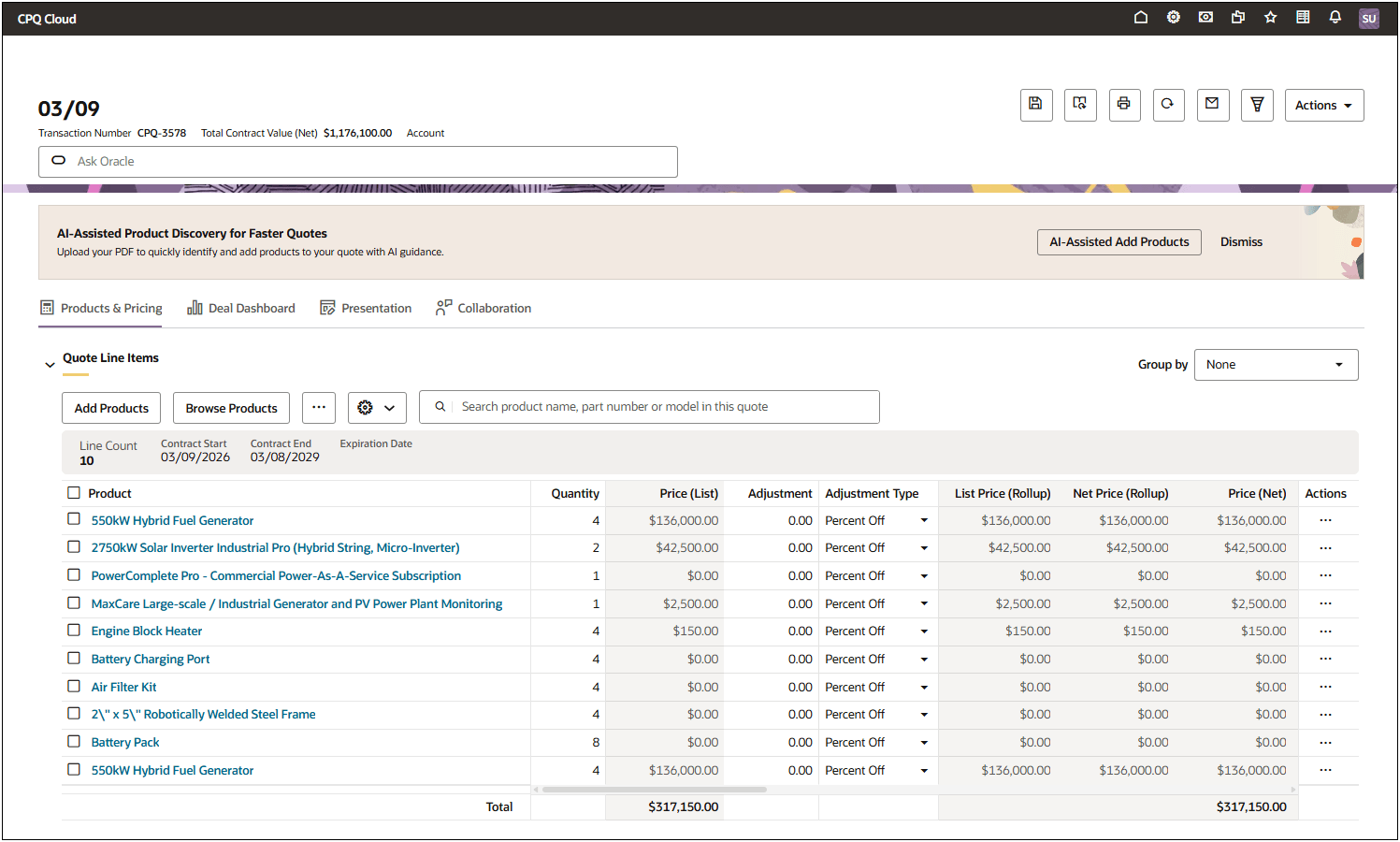The height and width of the screenshot is (842, 1400).
Task: Go to Home via the house icon
Action: pos(1140,18)
